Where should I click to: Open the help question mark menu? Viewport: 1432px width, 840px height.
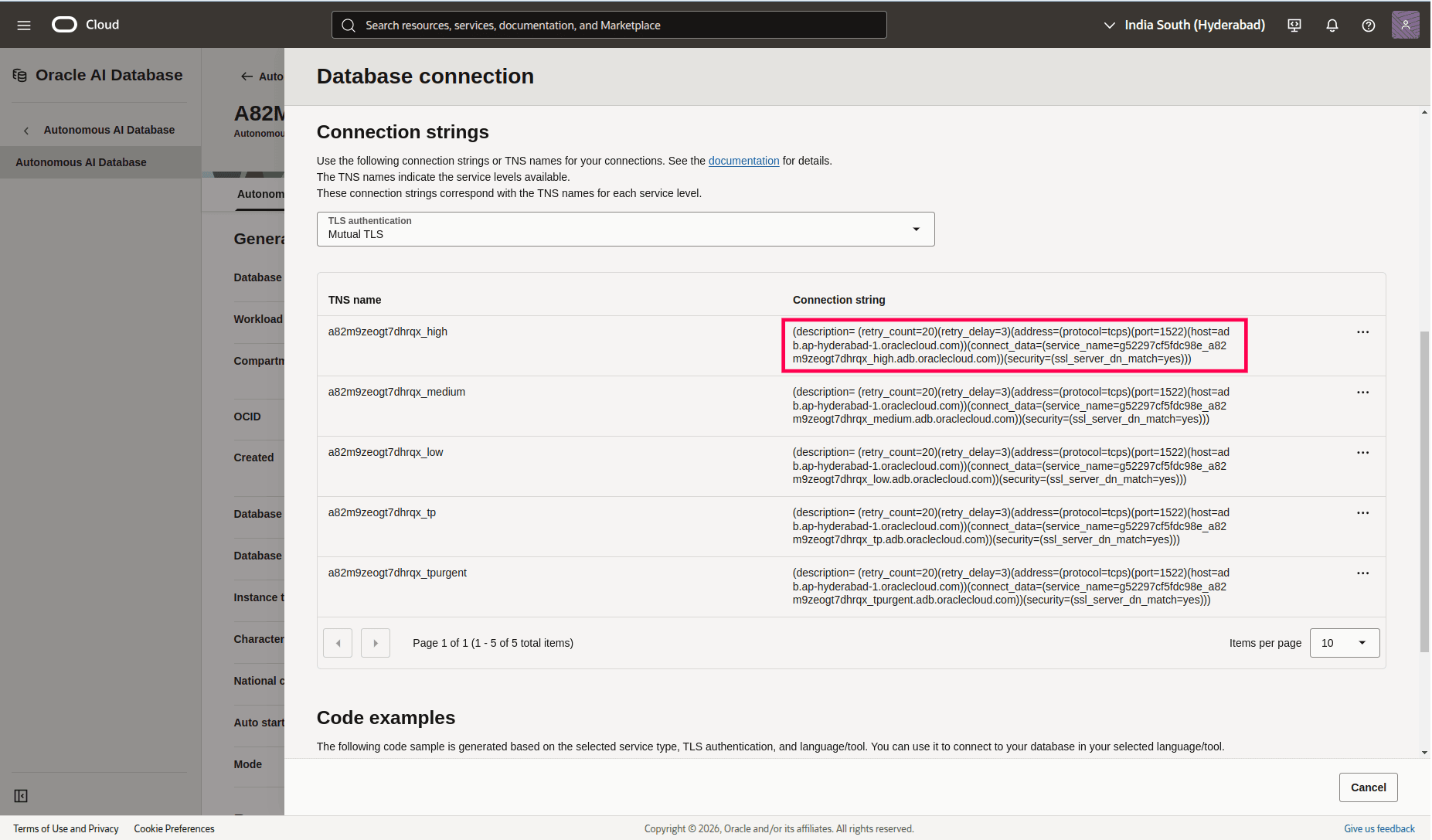click(x=1369, y=26)
